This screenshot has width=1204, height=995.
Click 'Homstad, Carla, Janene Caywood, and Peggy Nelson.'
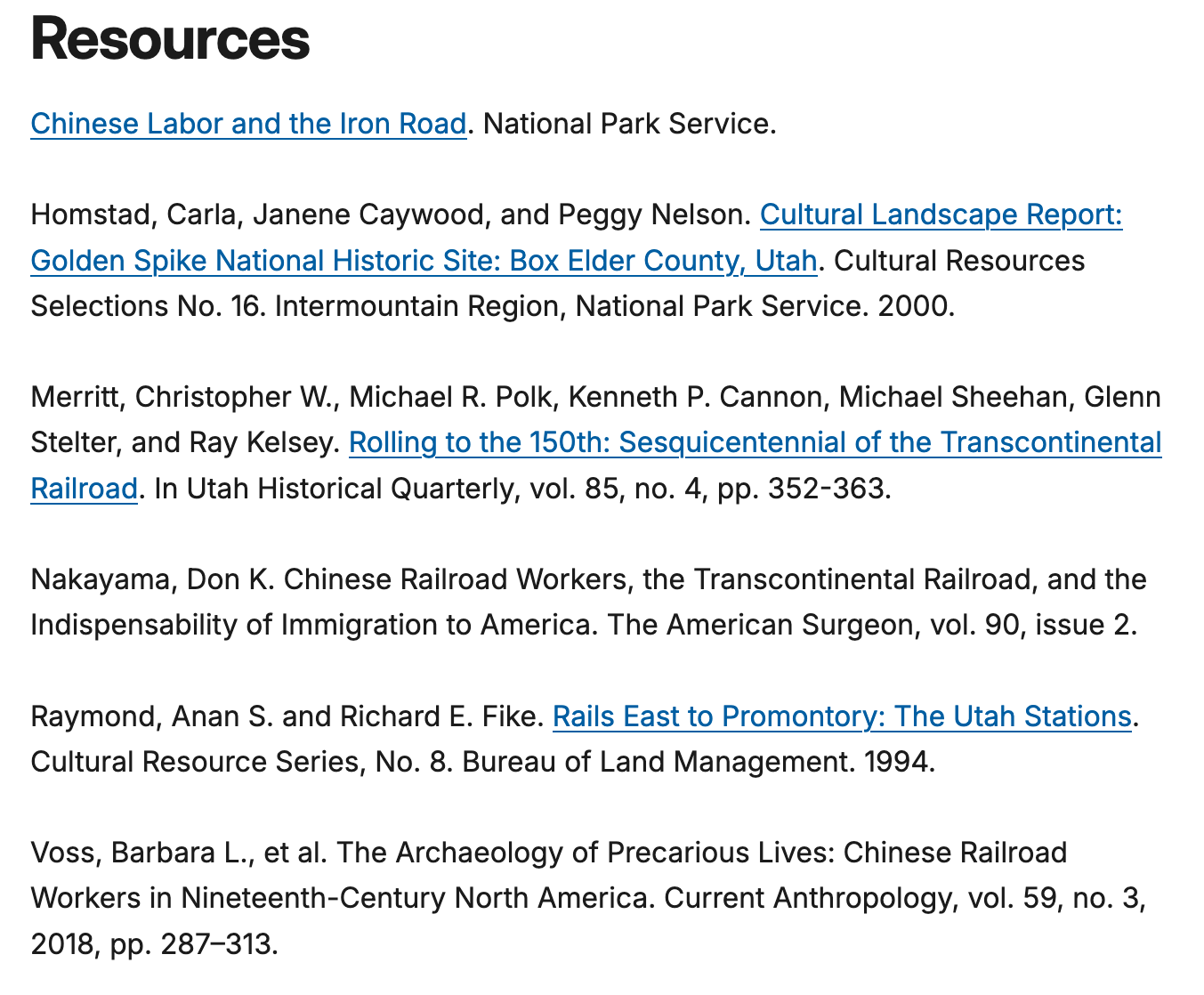tap(391, 215)
